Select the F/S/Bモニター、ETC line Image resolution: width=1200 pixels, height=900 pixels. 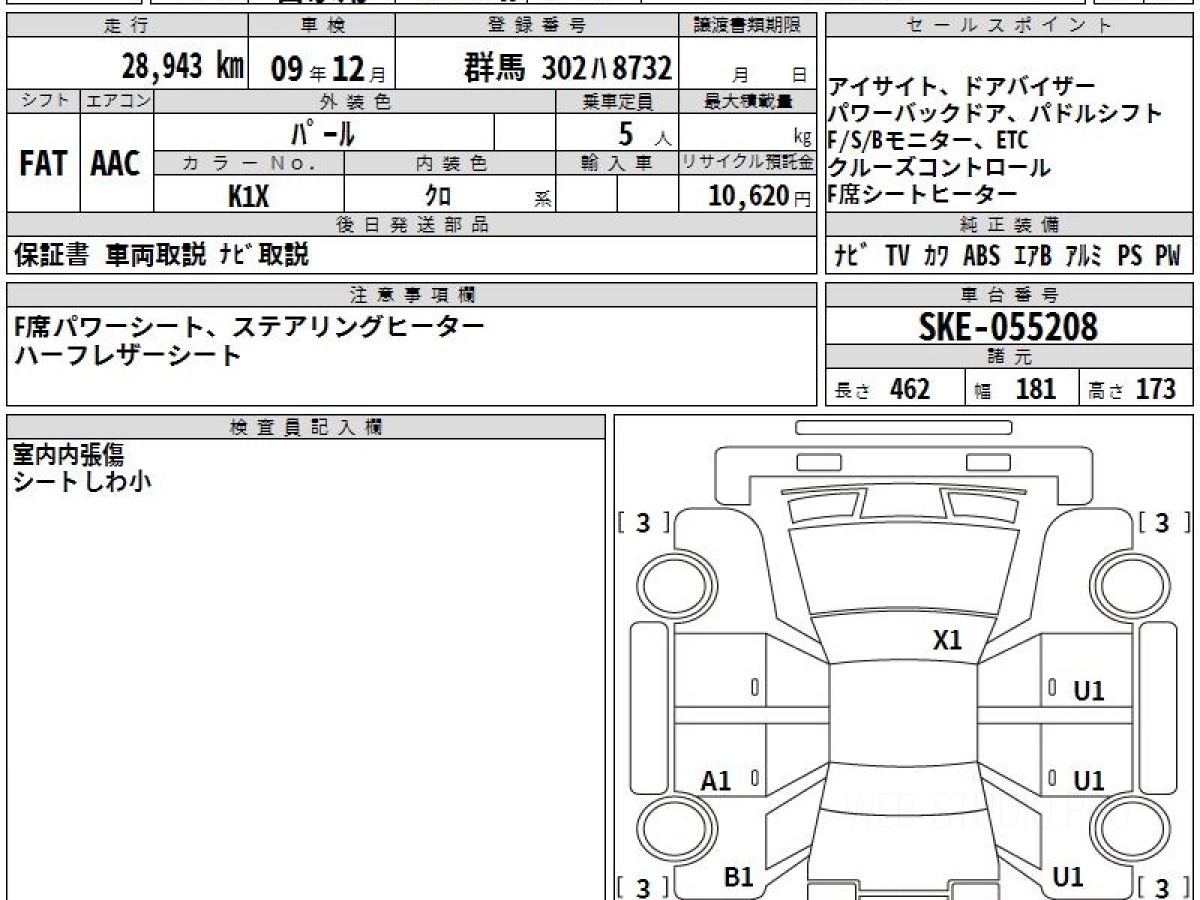(927, 140)
